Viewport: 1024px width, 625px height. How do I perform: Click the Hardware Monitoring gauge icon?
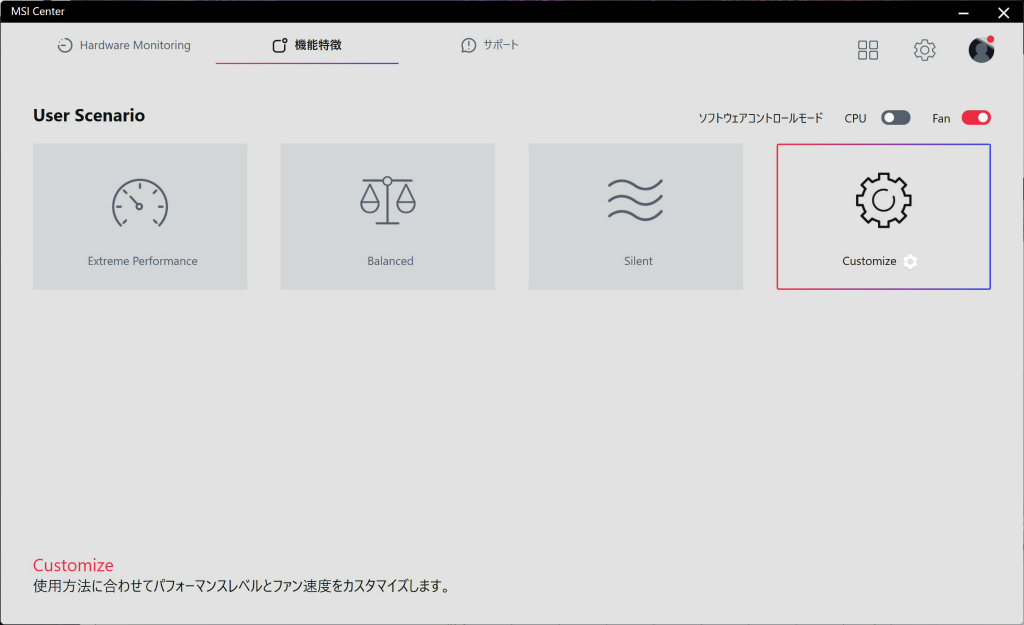[x=65, y=45]
